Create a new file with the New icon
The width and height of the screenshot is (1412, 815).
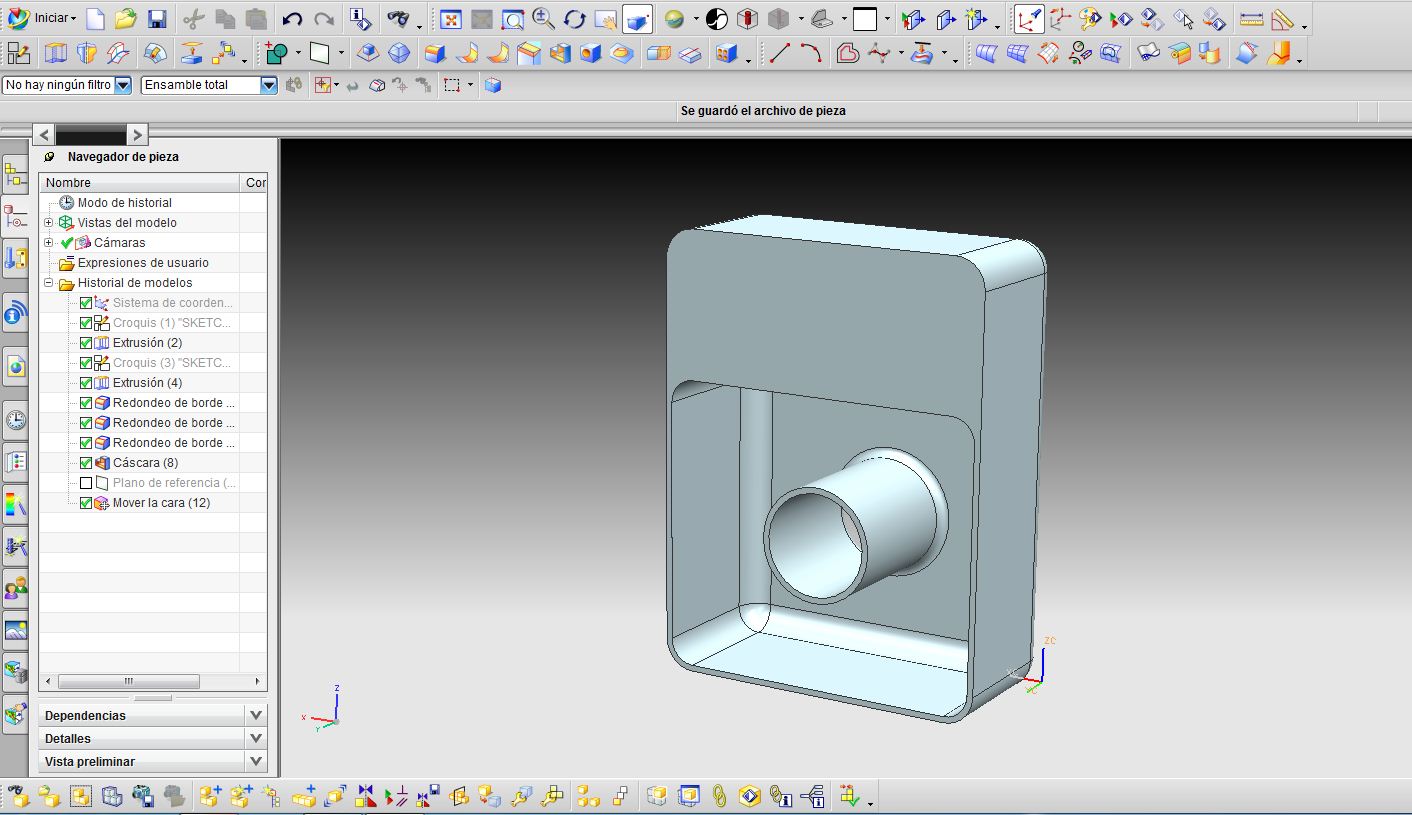95,18
